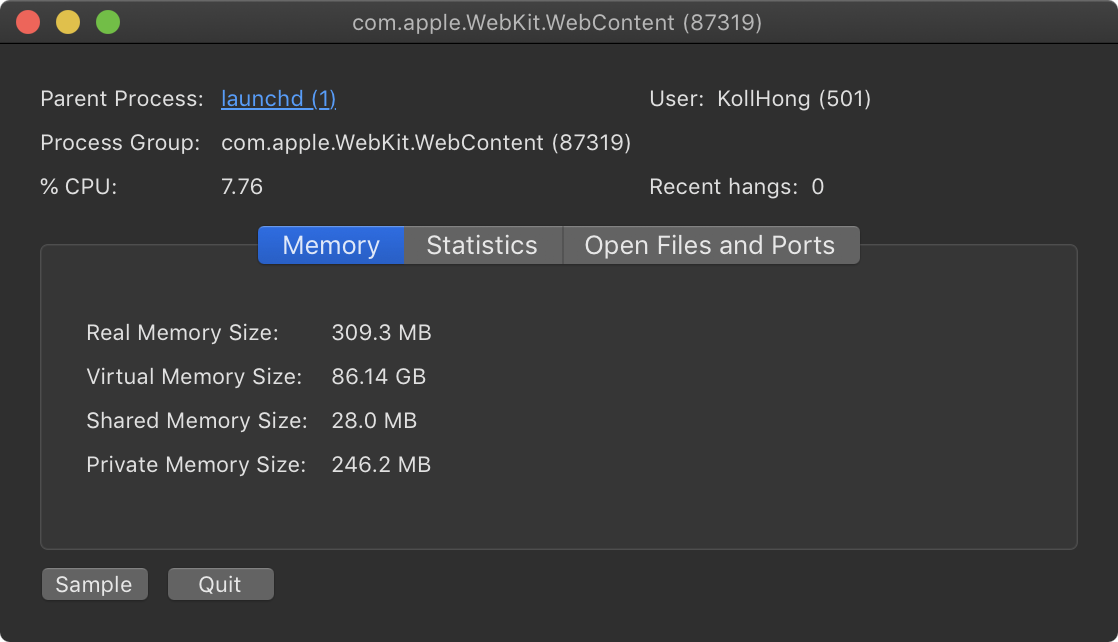Open the launchd (1) parent process link
Screen dimensions: 1118x642
(x=278, y=99)
